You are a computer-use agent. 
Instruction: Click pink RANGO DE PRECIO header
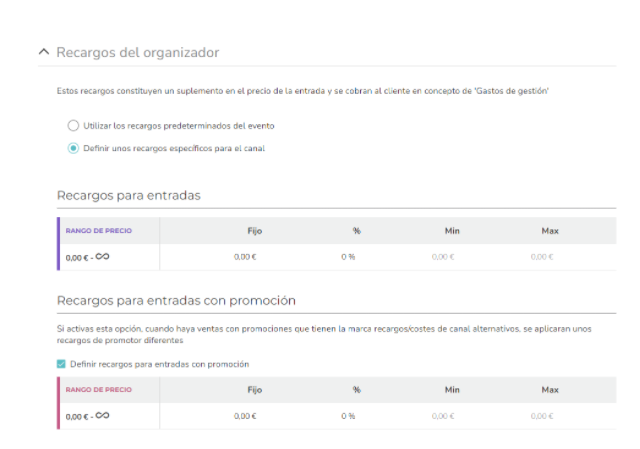(x=99, y=390)
